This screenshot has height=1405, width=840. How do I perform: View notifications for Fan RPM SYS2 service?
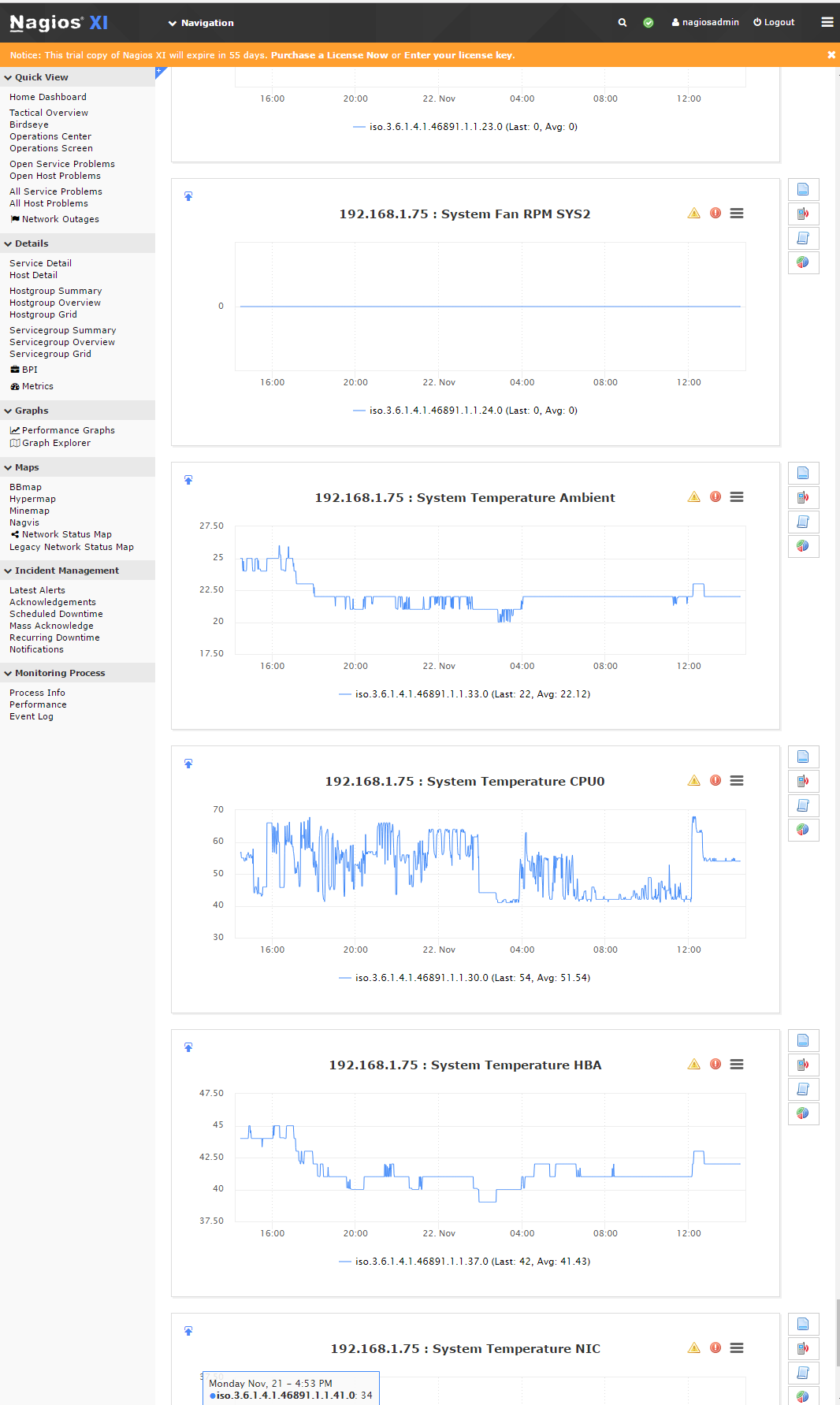point(803,214)
